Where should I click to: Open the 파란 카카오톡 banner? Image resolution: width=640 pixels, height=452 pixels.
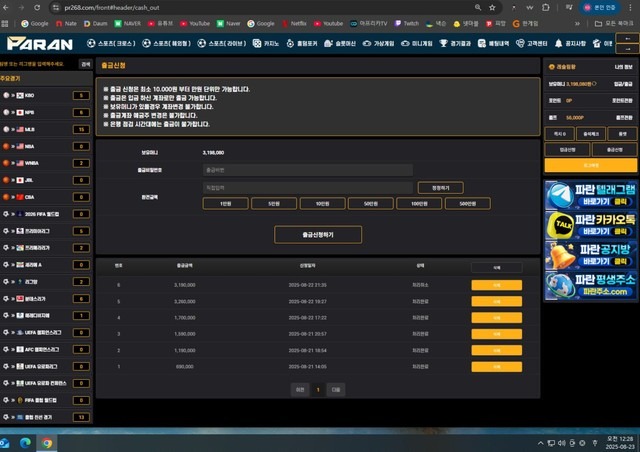click(591, 225)
